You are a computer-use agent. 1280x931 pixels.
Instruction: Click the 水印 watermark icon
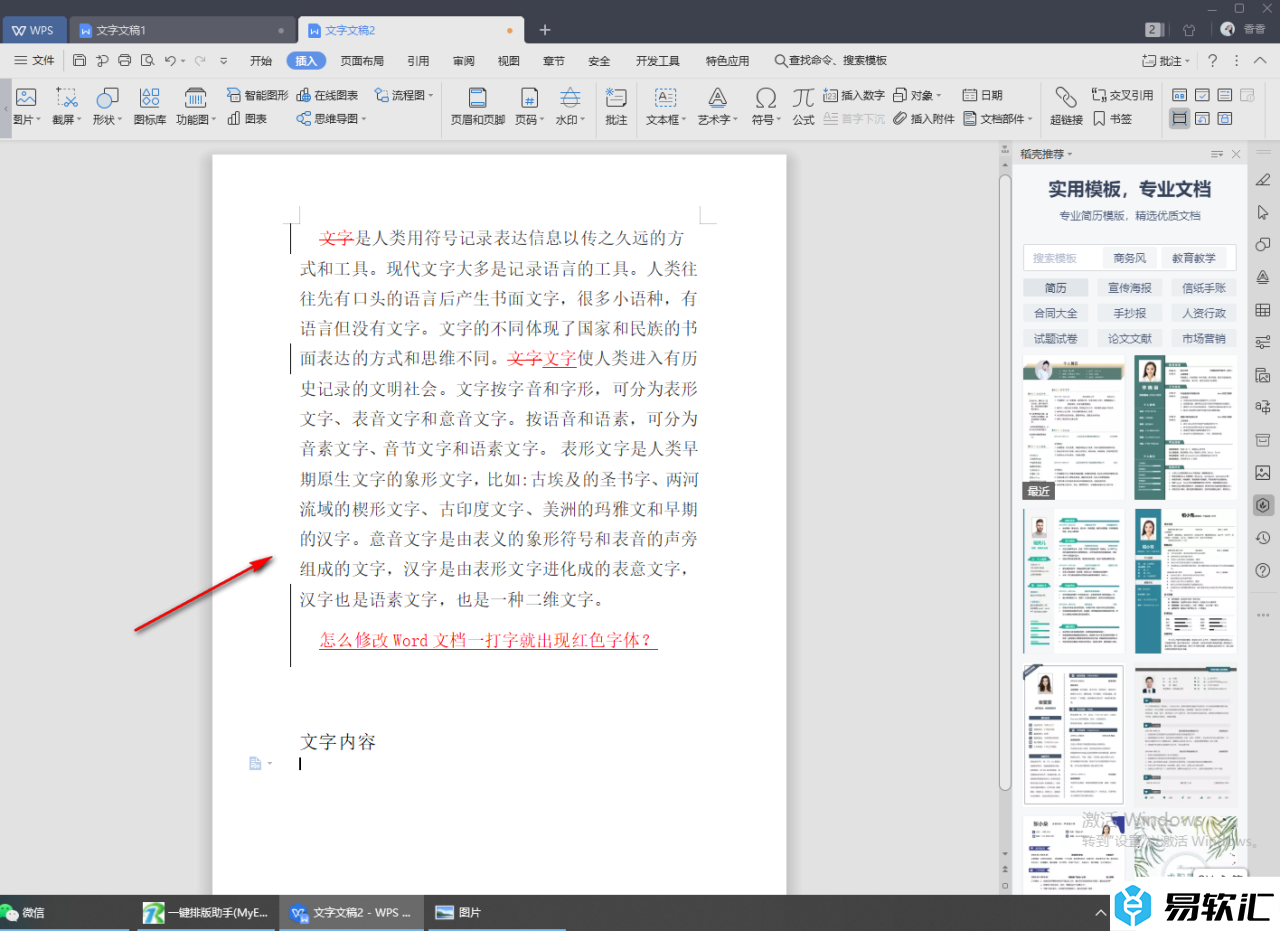[570, 98]
